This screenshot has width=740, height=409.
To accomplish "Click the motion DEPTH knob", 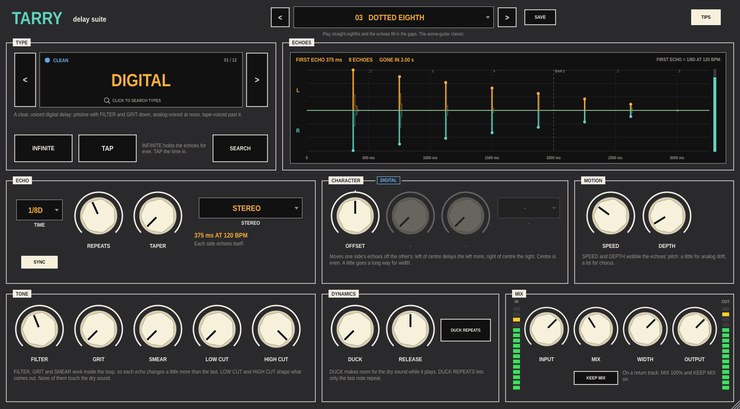I will (x=667, y=216).
